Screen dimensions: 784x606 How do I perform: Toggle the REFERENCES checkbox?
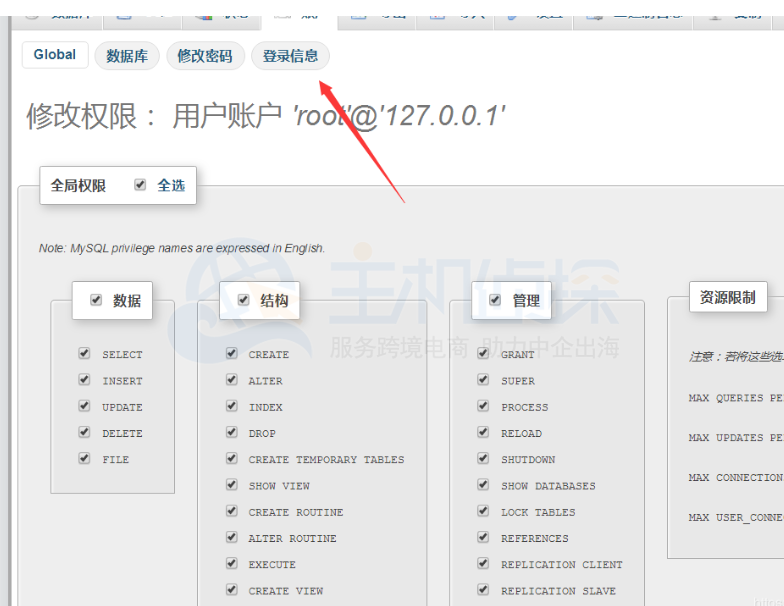click(483, 538)
